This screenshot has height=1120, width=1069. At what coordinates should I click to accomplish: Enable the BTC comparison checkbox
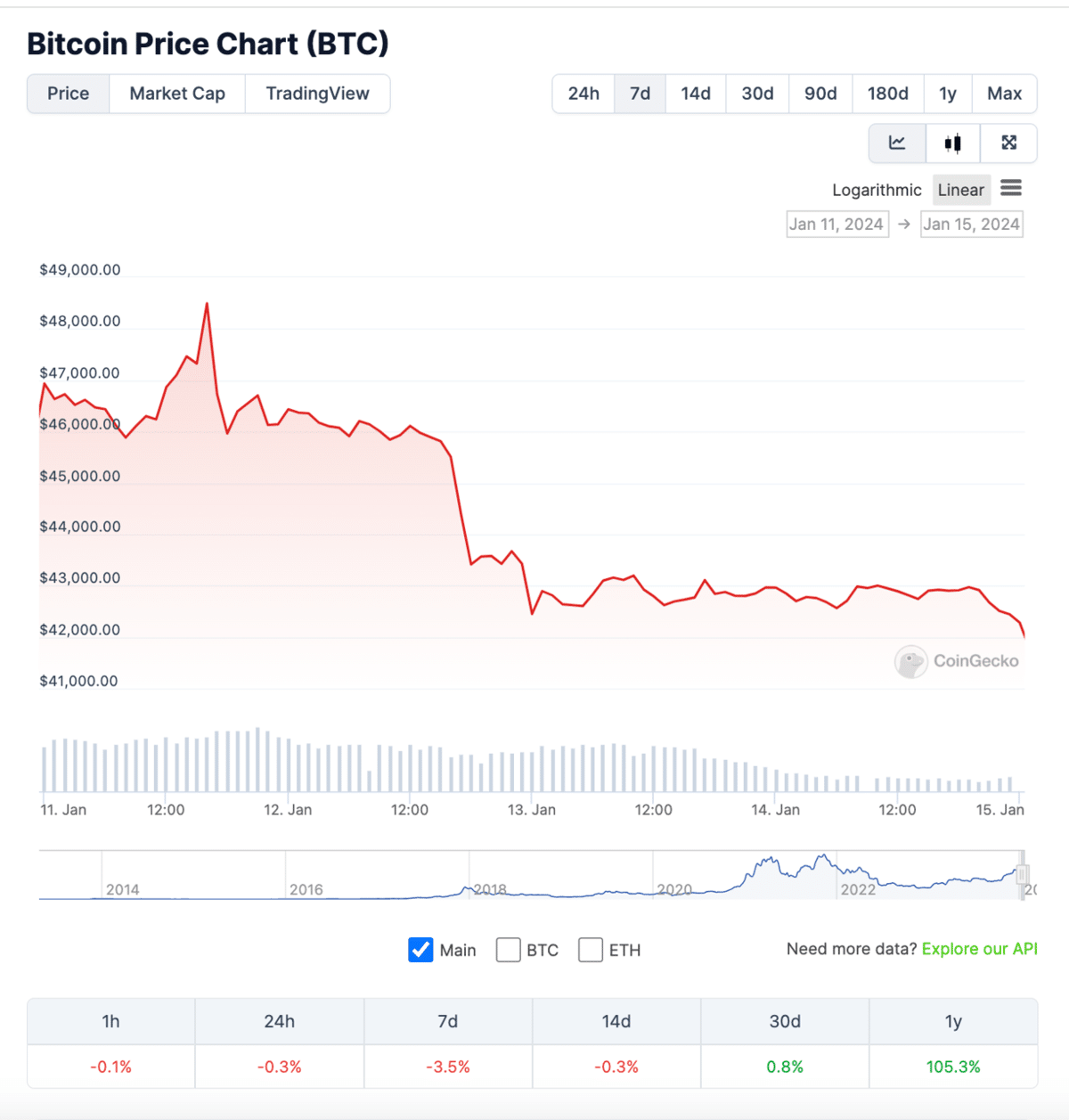point(508,950)
